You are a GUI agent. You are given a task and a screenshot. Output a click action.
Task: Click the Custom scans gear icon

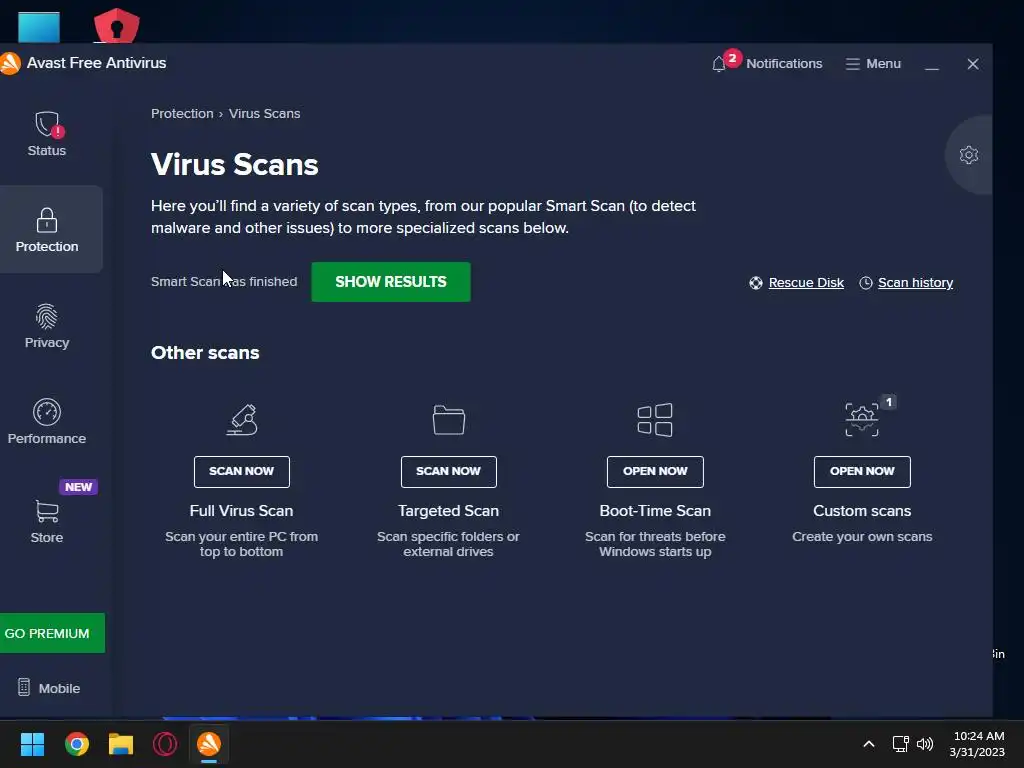(862, 420)
